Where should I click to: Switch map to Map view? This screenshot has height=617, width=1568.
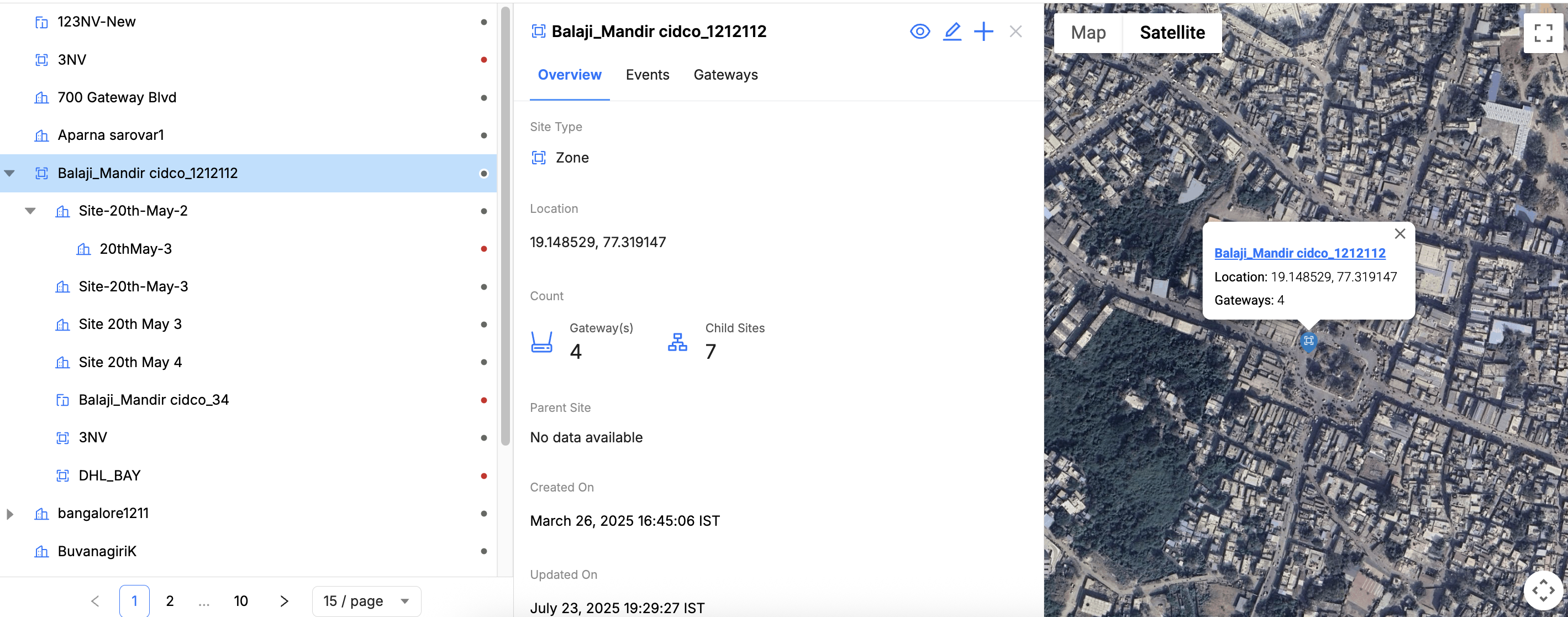tap(1088, 33)
